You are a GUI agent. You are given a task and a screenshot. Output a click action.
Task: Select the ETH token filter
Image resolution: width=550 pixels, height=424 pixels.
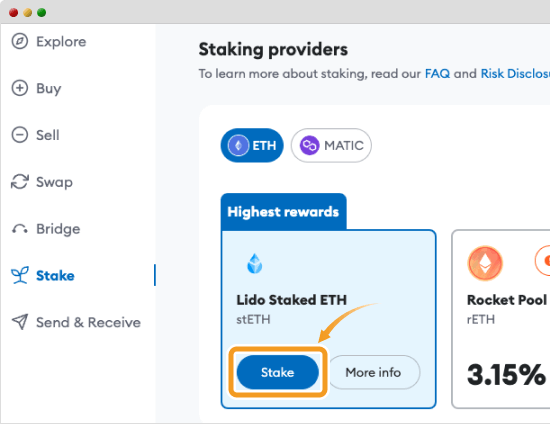[x=252, y=145]
